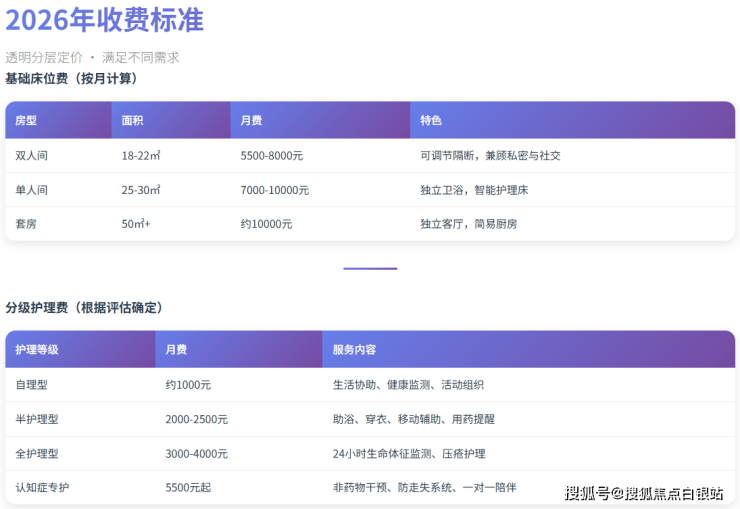Click 月费 header in the bed fee table
The height and width of the screenshot is (509, 740).
point(251,120)
